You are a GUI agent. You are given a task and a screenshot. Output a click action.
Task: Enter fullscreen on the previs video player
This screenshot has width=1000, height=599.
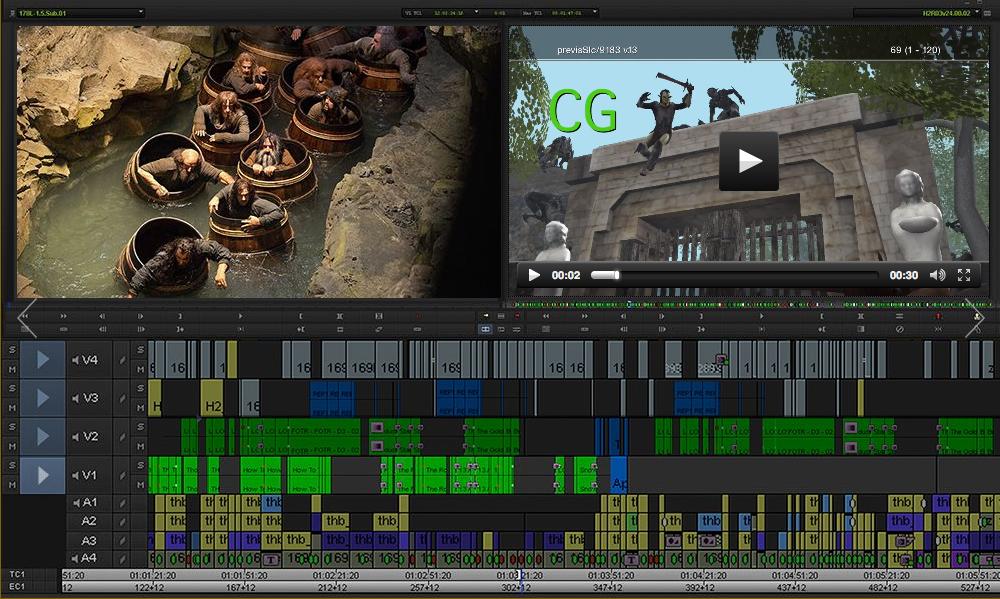point(964,275)
